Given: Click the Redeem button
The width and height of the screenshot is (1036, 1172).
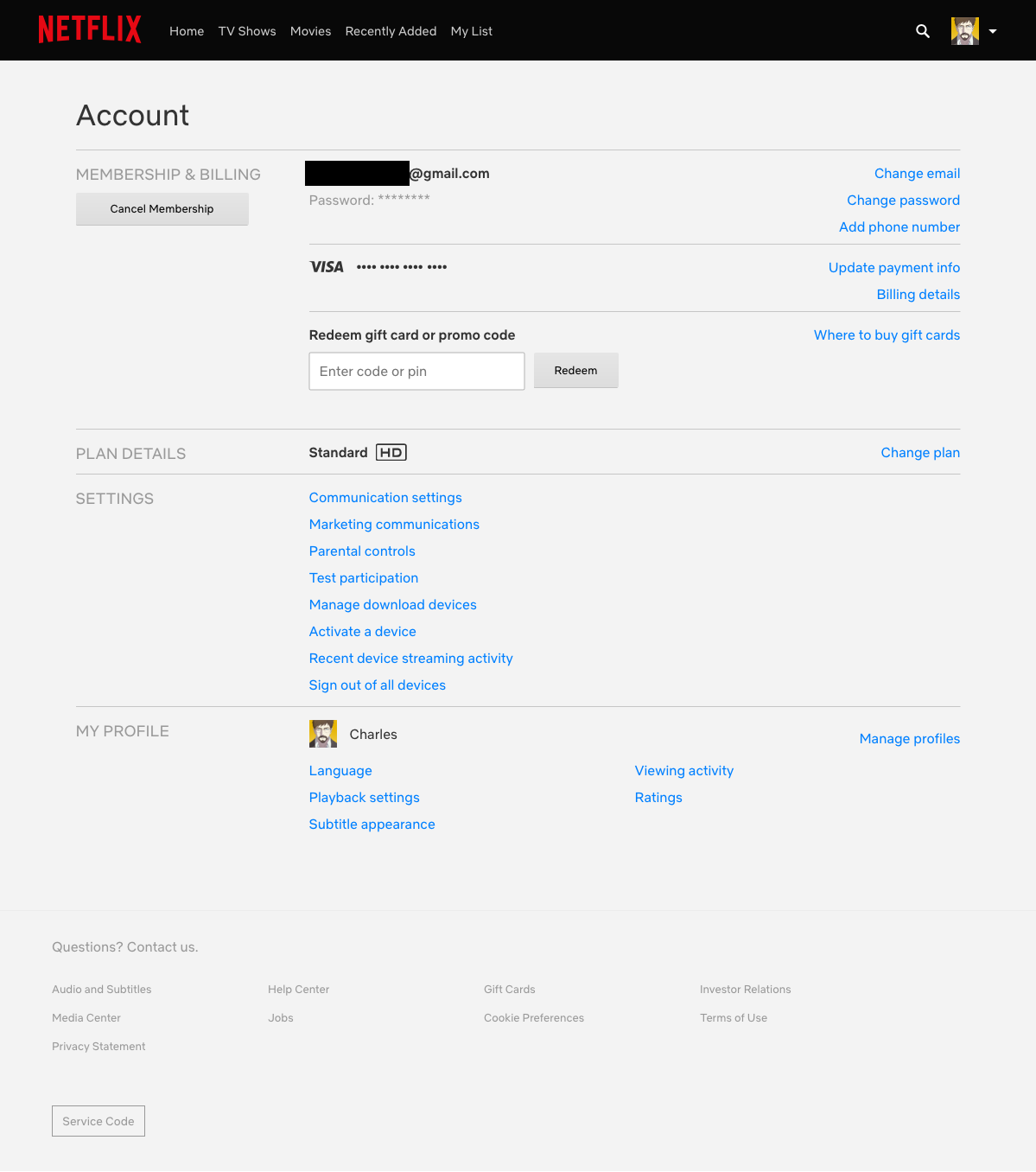Looking at the screenshot, I should (x=576, y=370).
